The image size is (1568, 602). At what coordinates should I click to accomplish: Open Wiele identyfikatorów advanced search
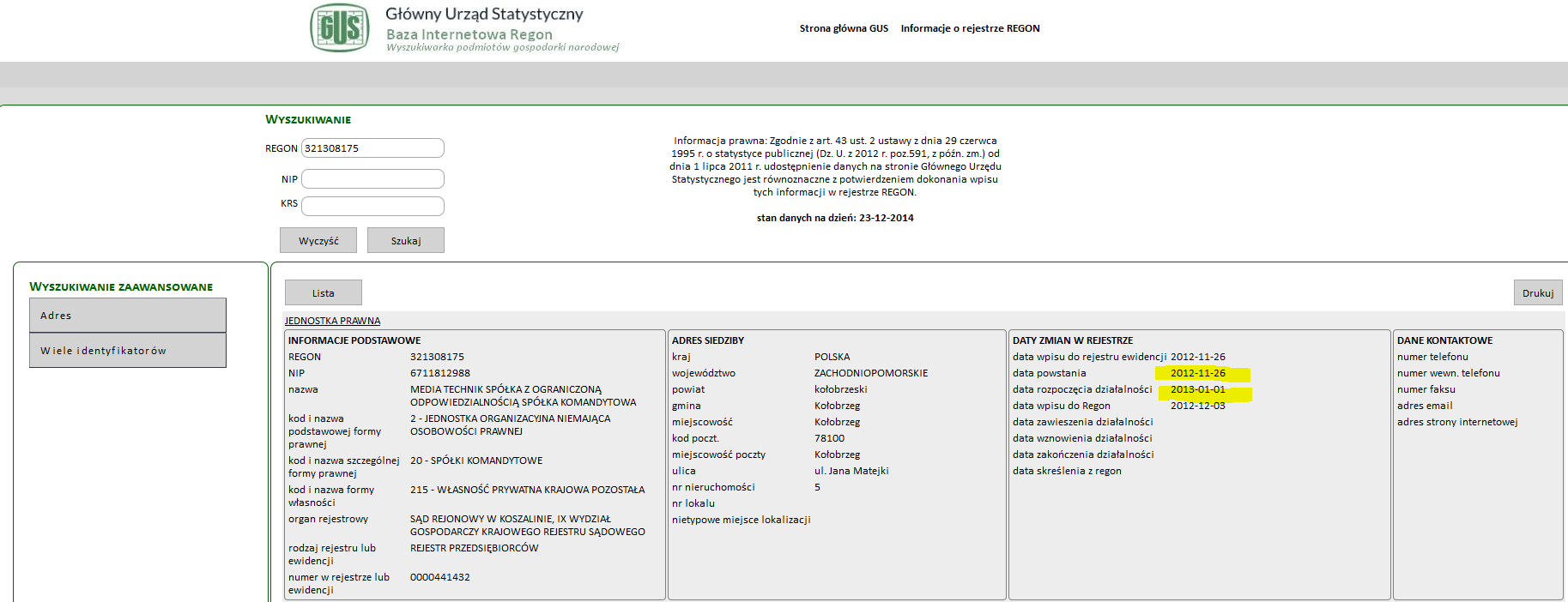click(x=128, y=351)
